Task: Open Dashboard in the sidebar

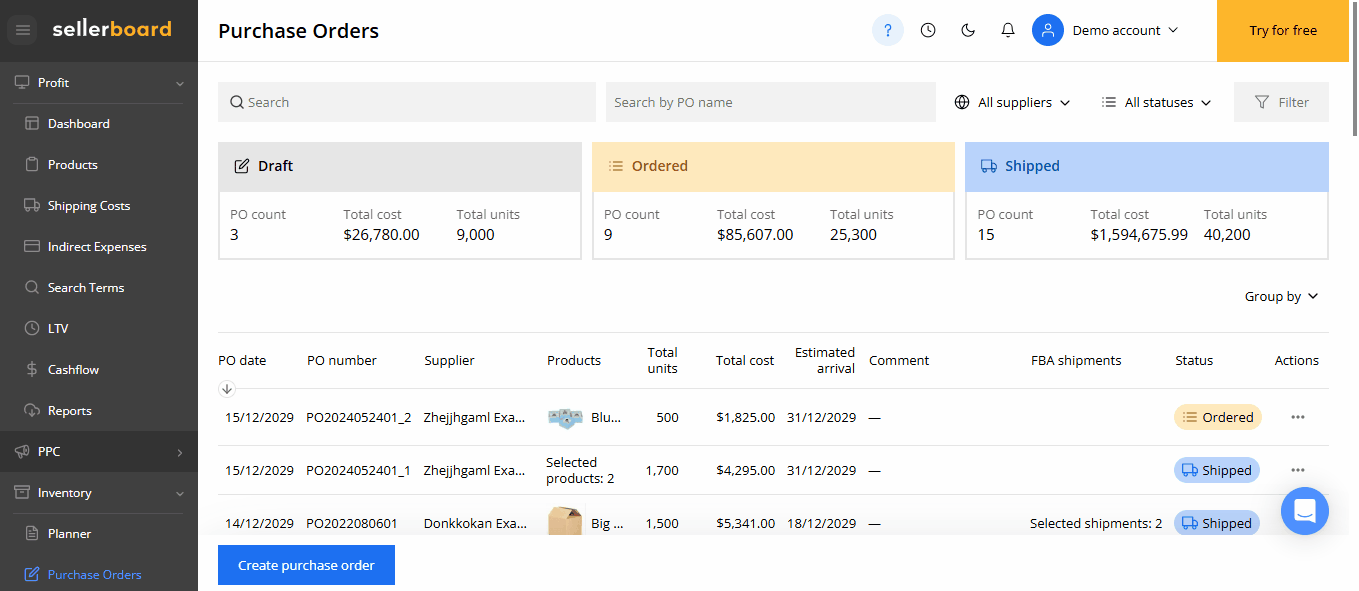Action: click(x=79, y=124)
